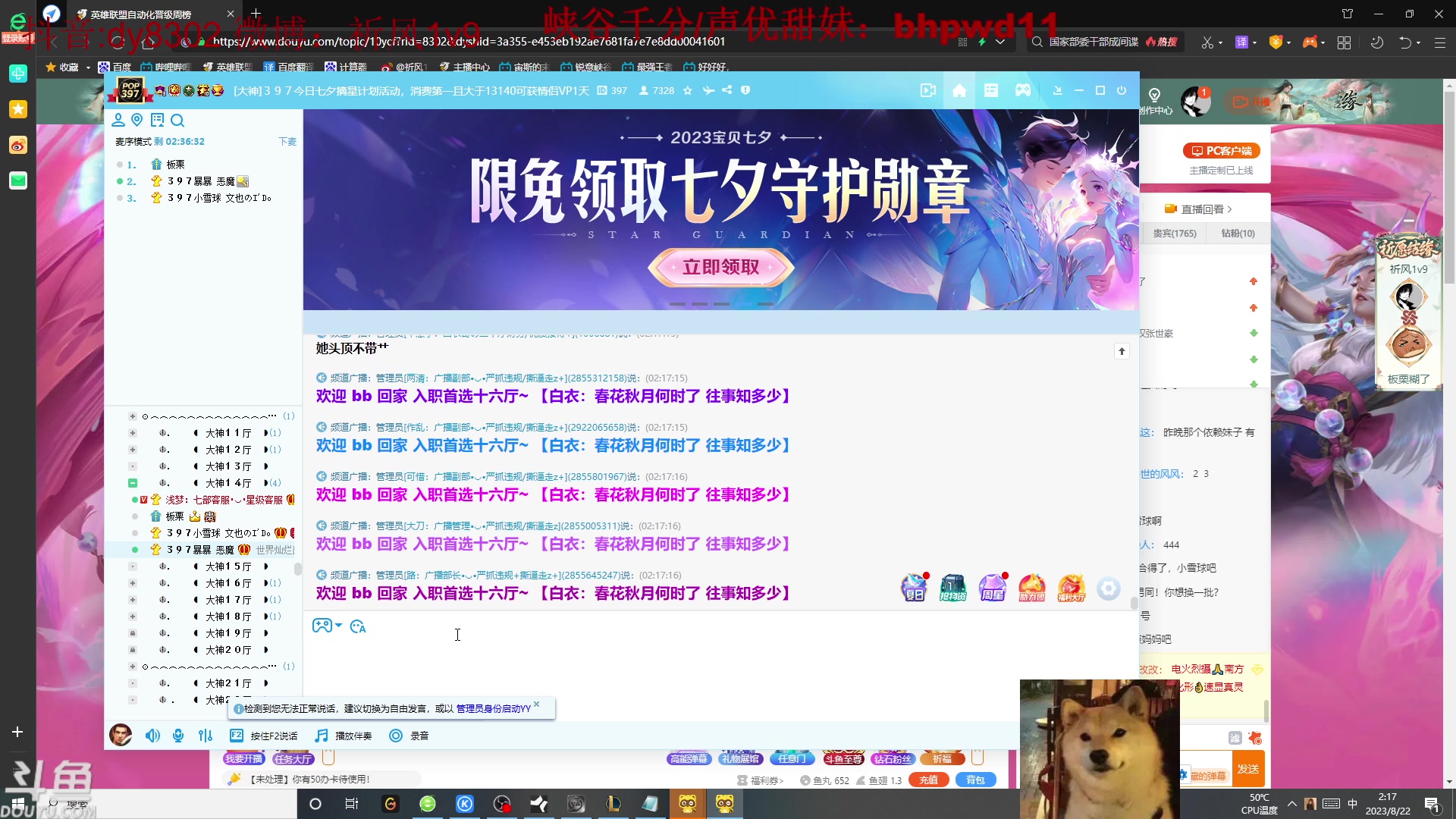
Task: Switch to the 钻粉(10) tab
Action: pyautogui.click(x=1238, y=234)
